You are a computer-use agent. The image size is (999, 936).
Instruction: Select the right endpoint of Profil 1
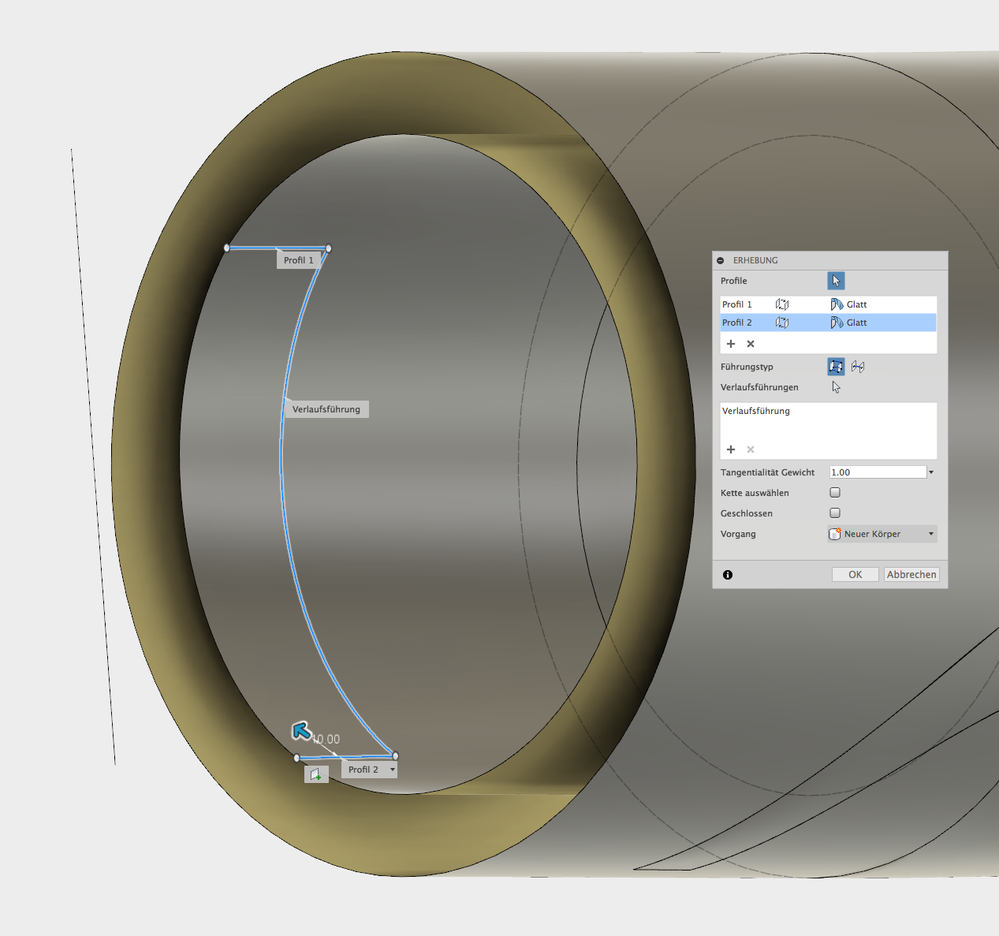point(328,248)
